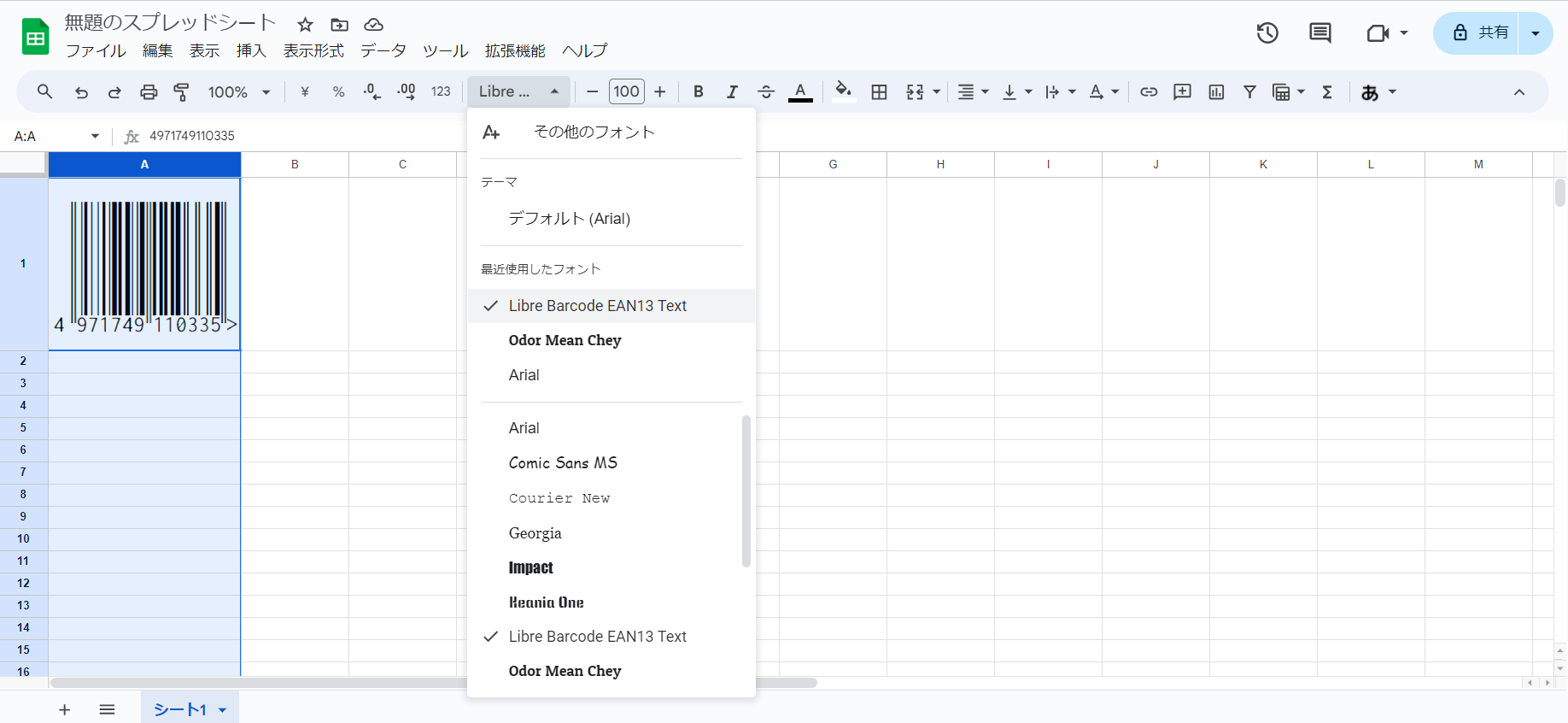Viewport: 1568px width, 723px height.
Task: Click the name box showing A:A
Action: 56,136
